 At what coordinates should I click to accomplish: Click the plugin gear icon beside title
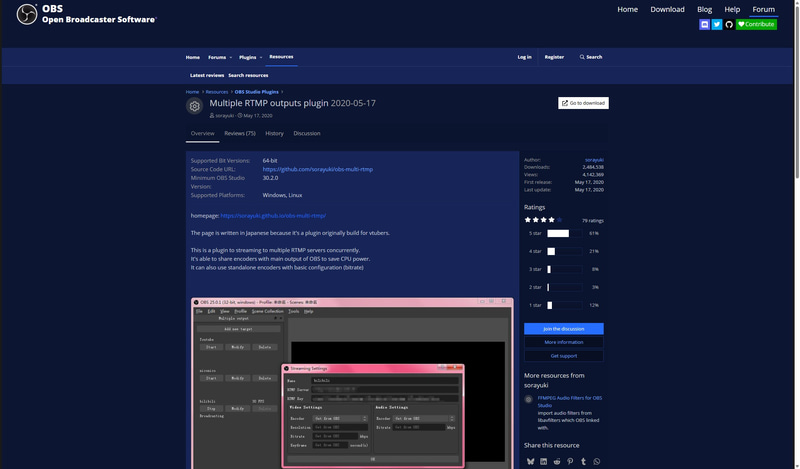click(194, 106)
